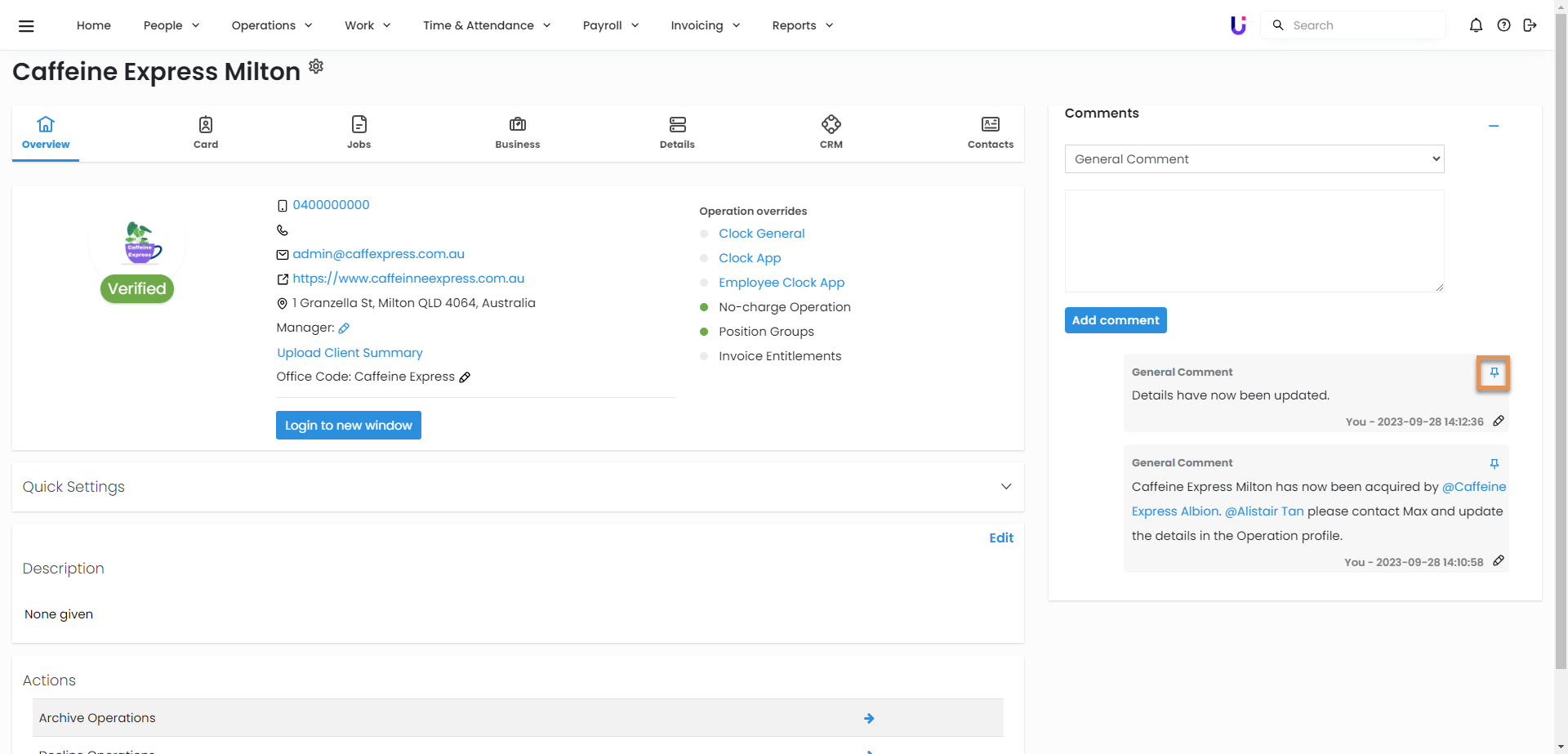Click Login to new window
1568x754 pixels.
click(349, 426)
